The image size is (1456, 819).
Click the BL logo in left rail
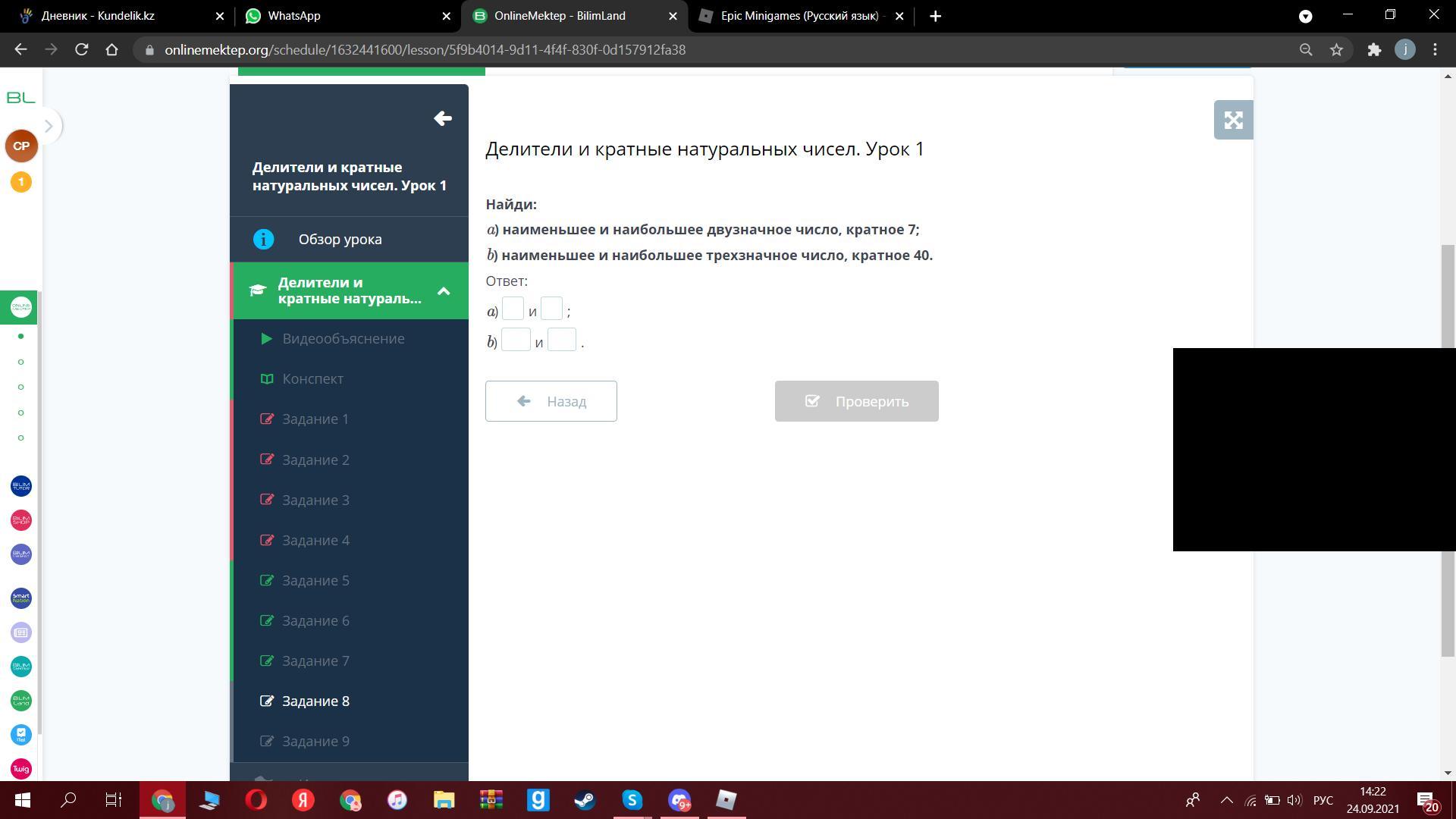click(x=20, y=98)
